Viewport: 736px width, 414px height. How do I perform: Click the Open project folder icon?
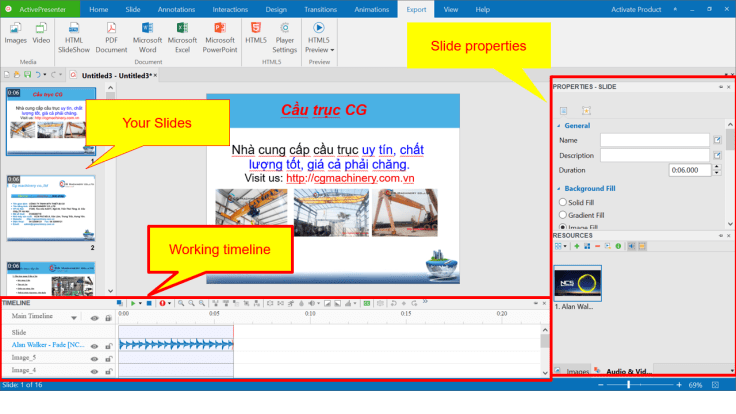[x=17, y=75]
